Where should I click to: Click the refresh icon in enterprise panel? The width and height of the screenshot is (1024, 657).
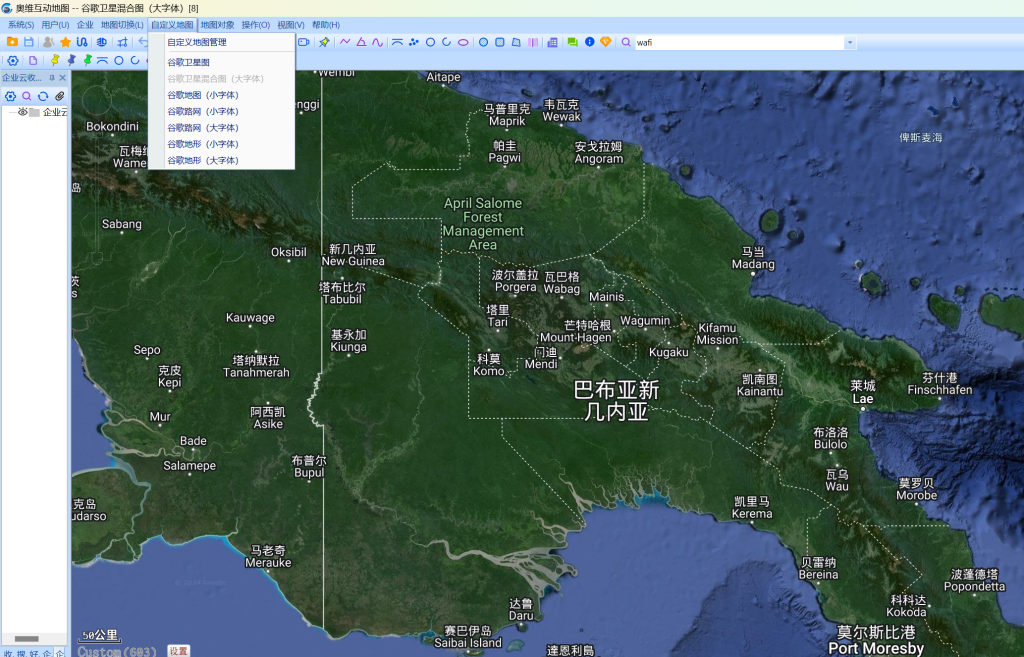point(43,96)
